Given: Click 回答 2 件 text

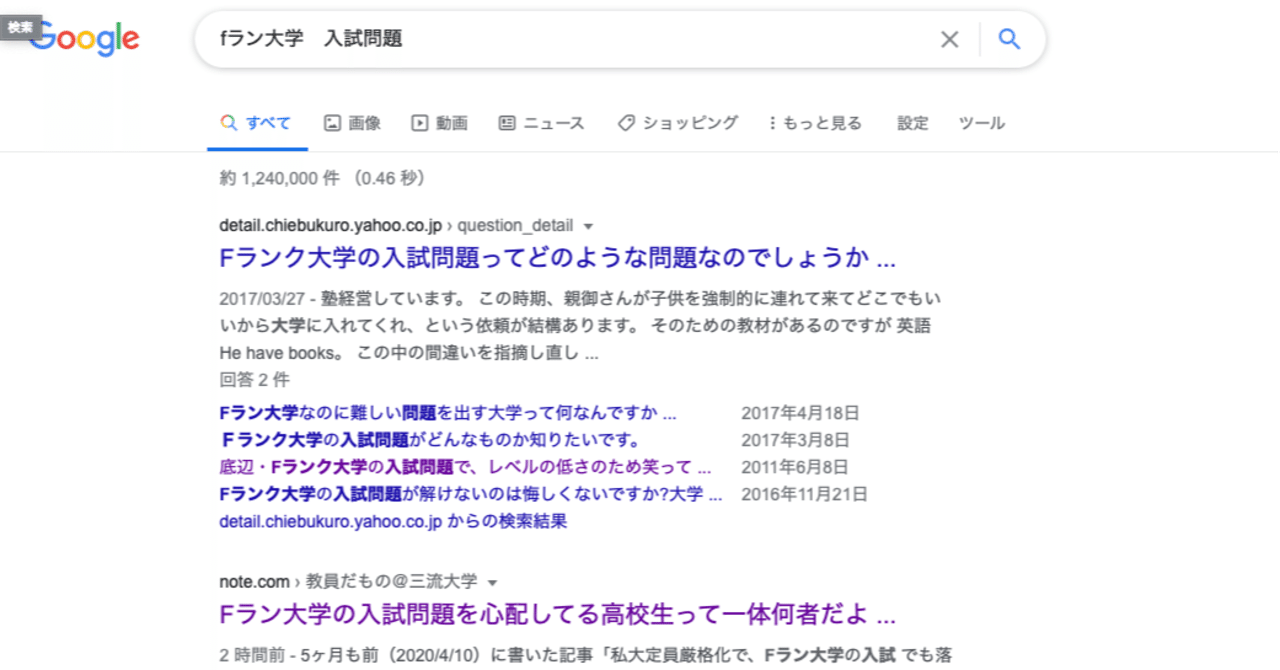Looking at the screenshot, I should (x=254, y=380).
